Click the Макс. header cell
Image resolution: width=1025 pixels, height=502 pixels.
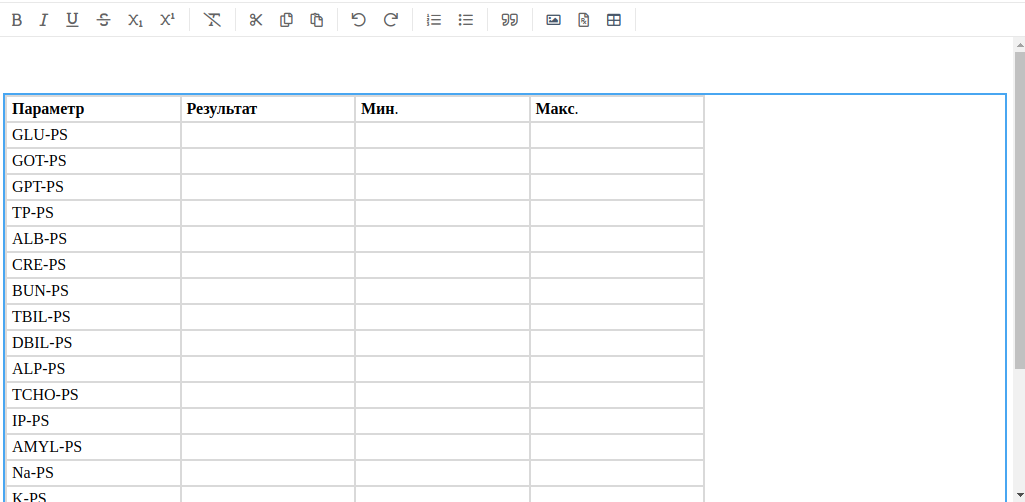(x=617, y=109)
